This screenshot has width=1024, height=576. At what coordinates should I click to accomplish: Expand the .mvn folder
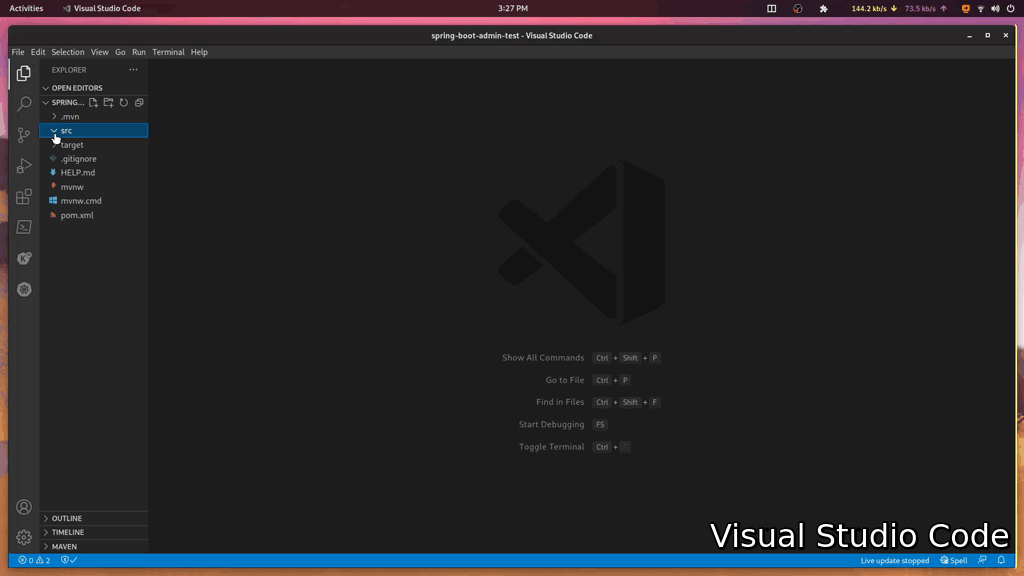pyautogui.click(x=69, y=117)
